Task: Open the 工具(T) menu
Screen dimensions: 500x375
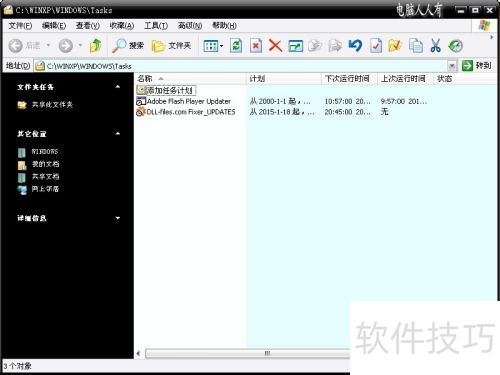Action: coord(156,26)
